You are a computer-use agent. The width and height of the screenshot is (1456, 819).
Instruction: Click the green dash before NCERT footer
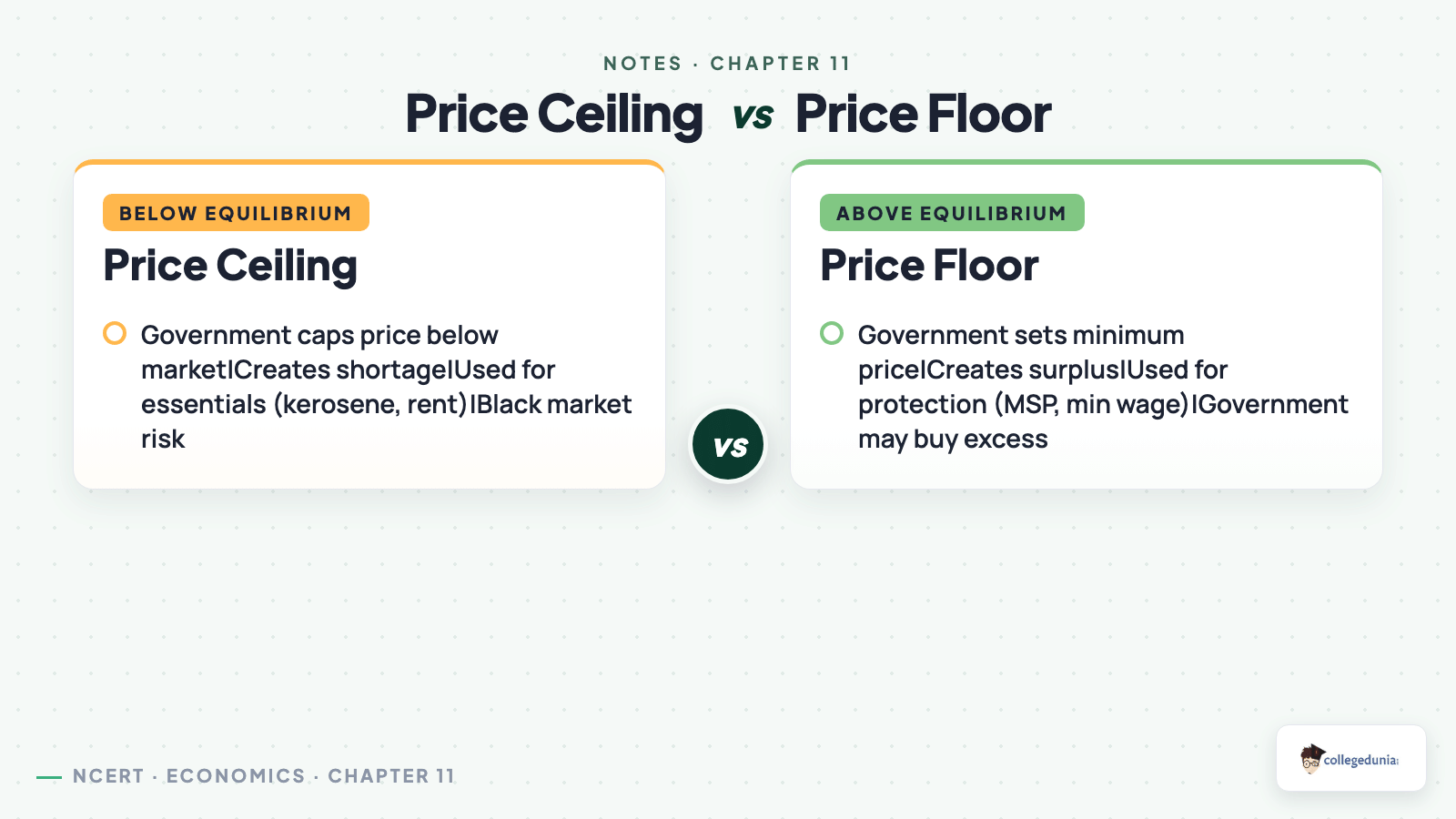pyautogui.click(x=49, y=777)
